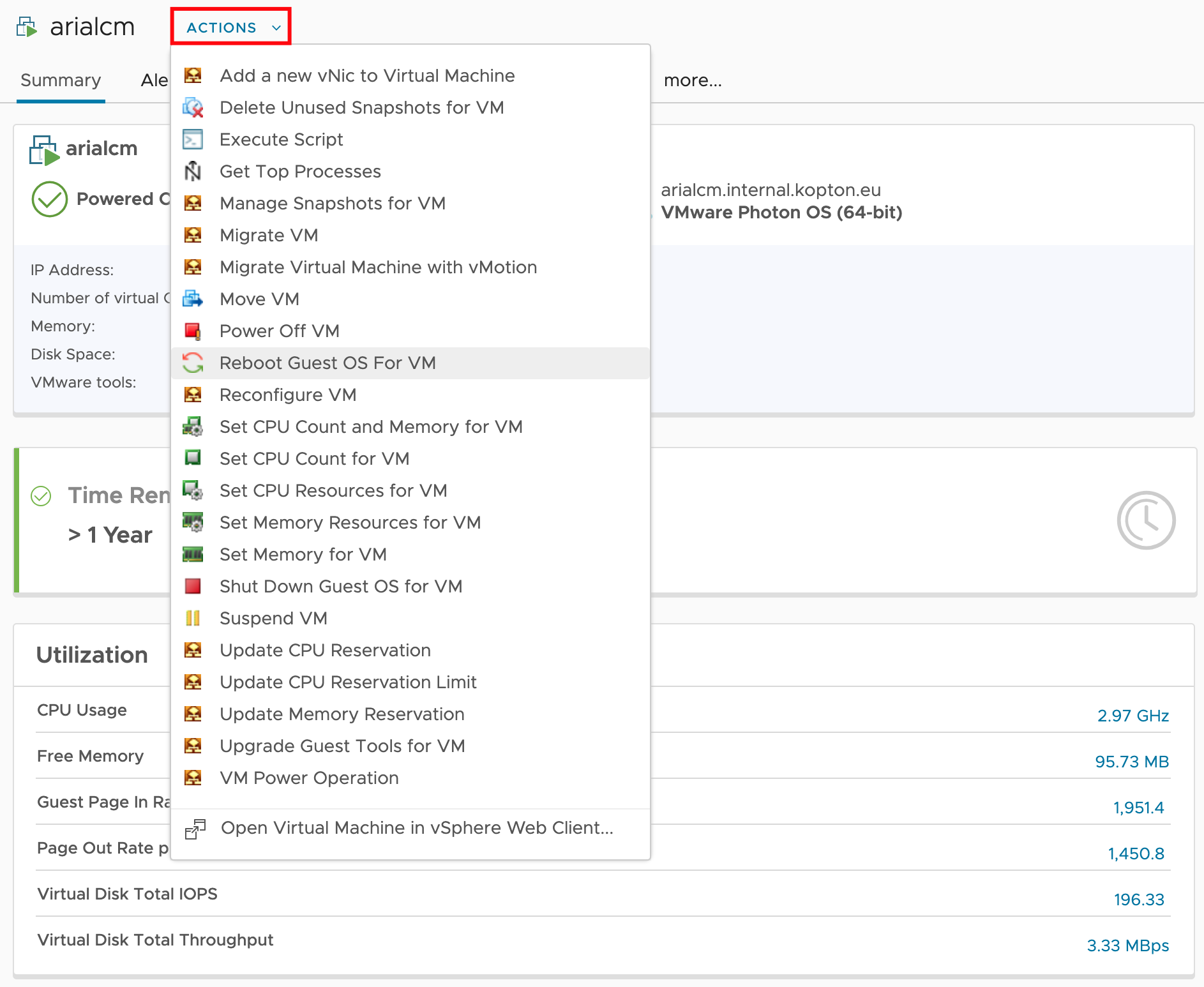Click the VM icon in the arialcm summary card
The image size is (1204, 987).
[x=45, y=150]
